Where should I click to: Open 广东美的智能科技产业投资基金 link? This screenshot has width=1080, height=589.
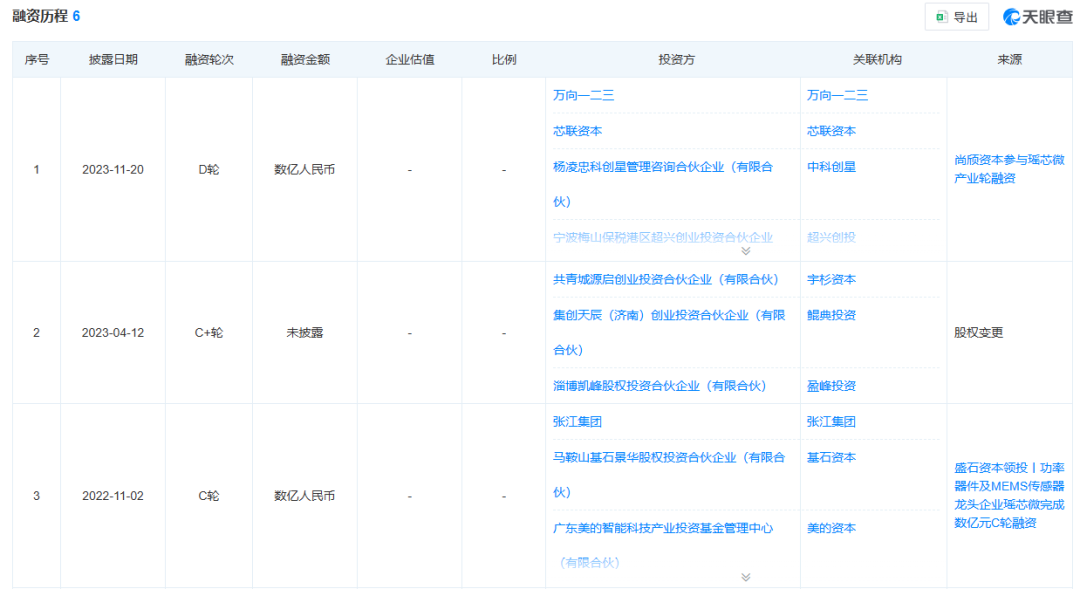(662, 528)
